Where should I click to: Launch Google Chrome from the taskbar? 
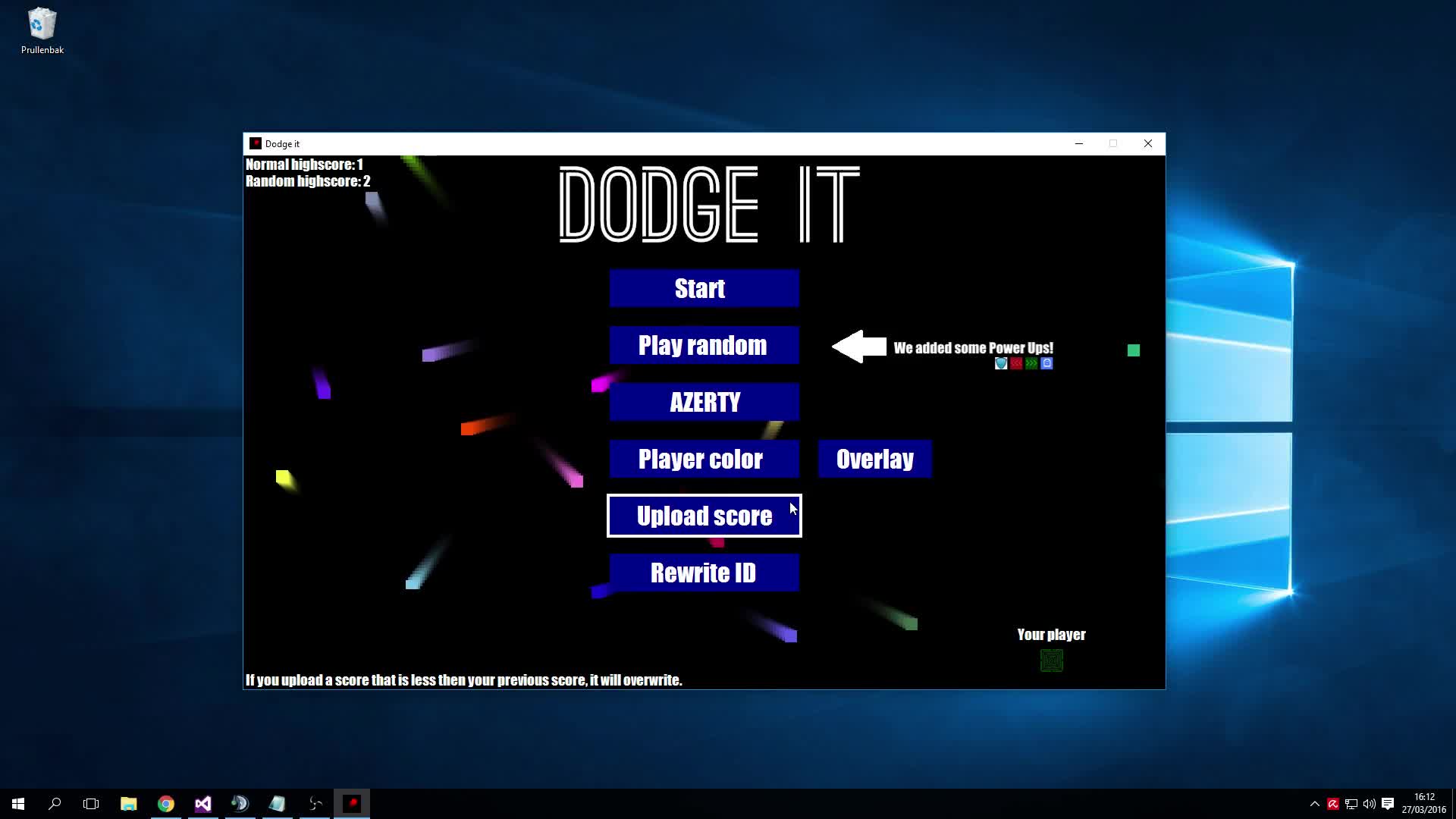166,803
